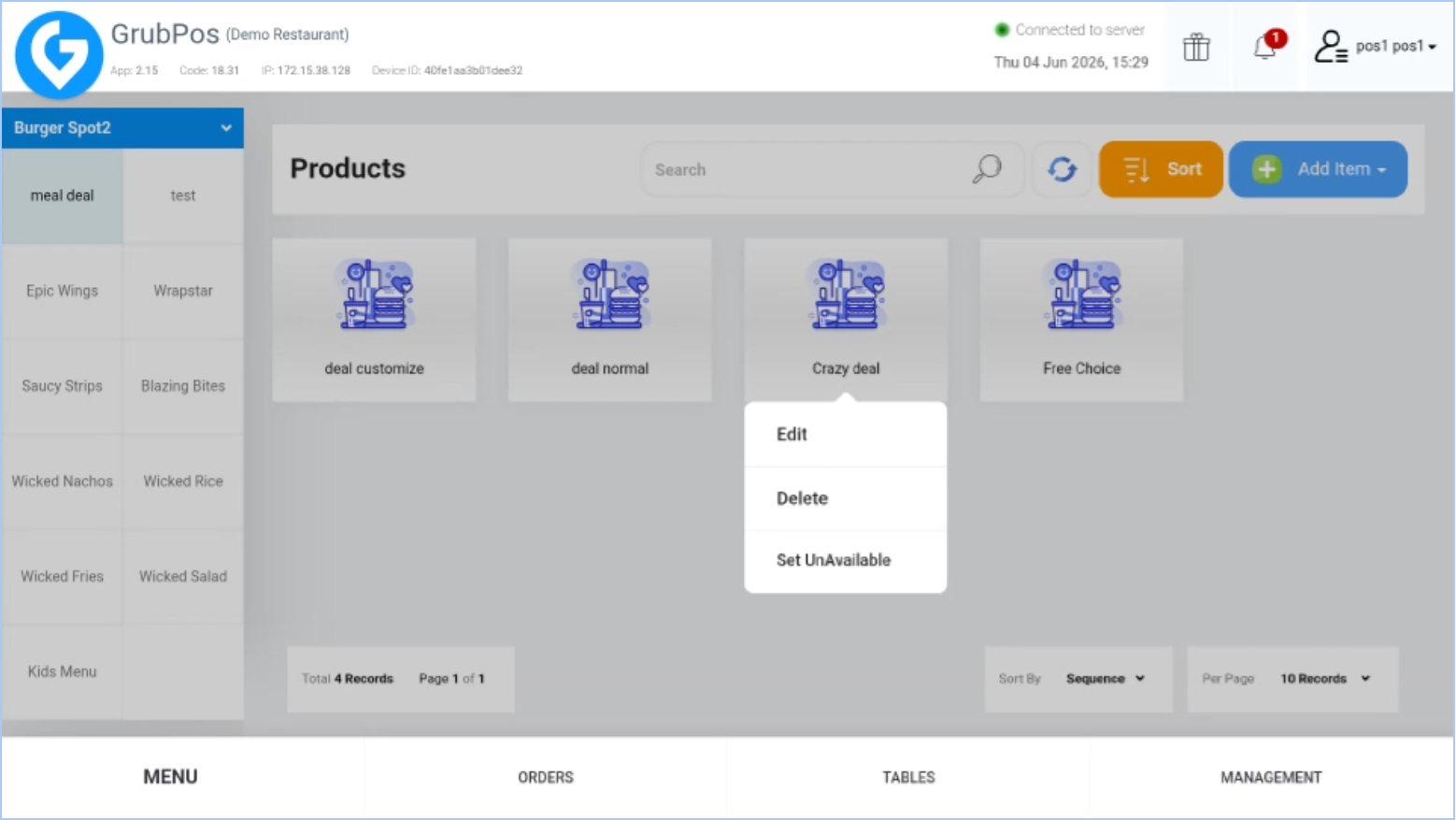Viewport: 1456px width, 820px height.
Task: Click the user profile icon
Action: tap(1331, 46)
